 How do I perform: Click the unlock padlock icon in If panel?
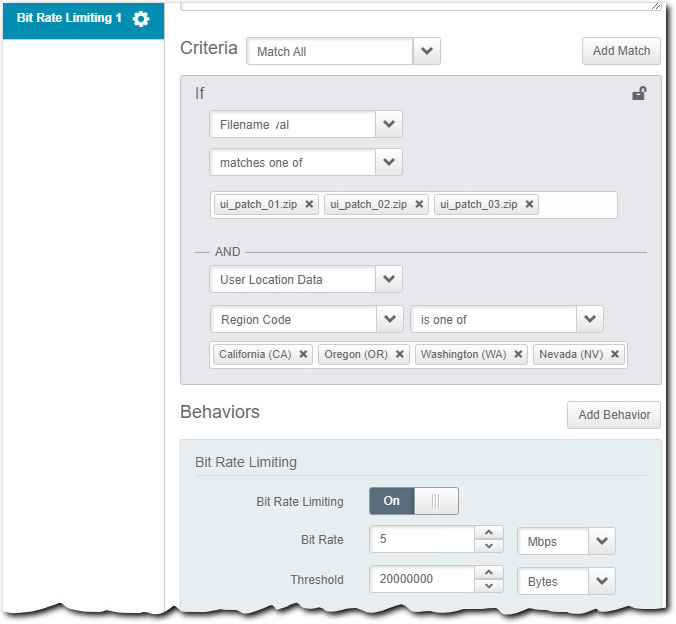point(639,94)
